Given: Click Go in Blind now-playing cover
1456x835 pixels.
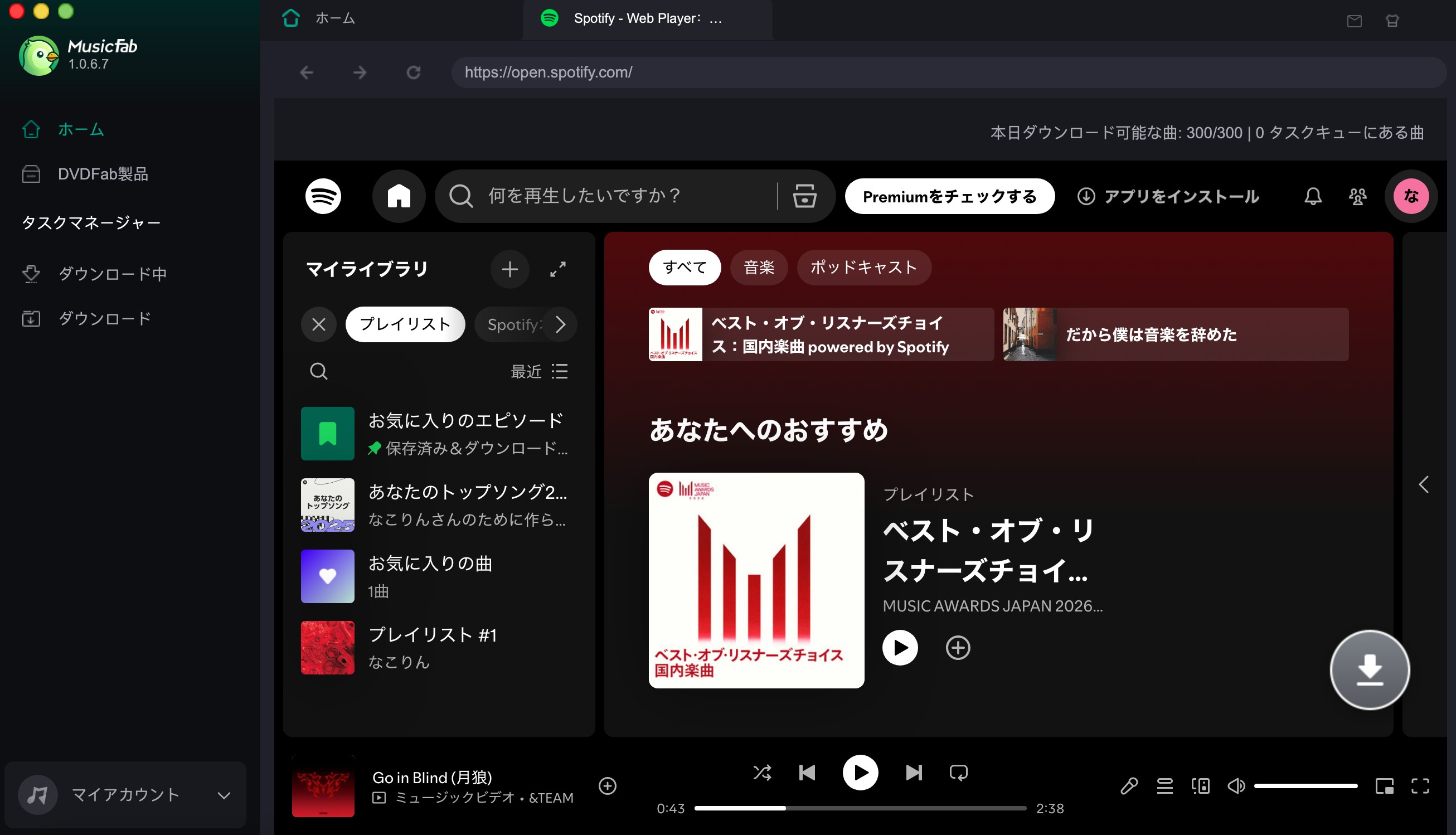Looking at the screenshot, I should (x=323, y=786).
